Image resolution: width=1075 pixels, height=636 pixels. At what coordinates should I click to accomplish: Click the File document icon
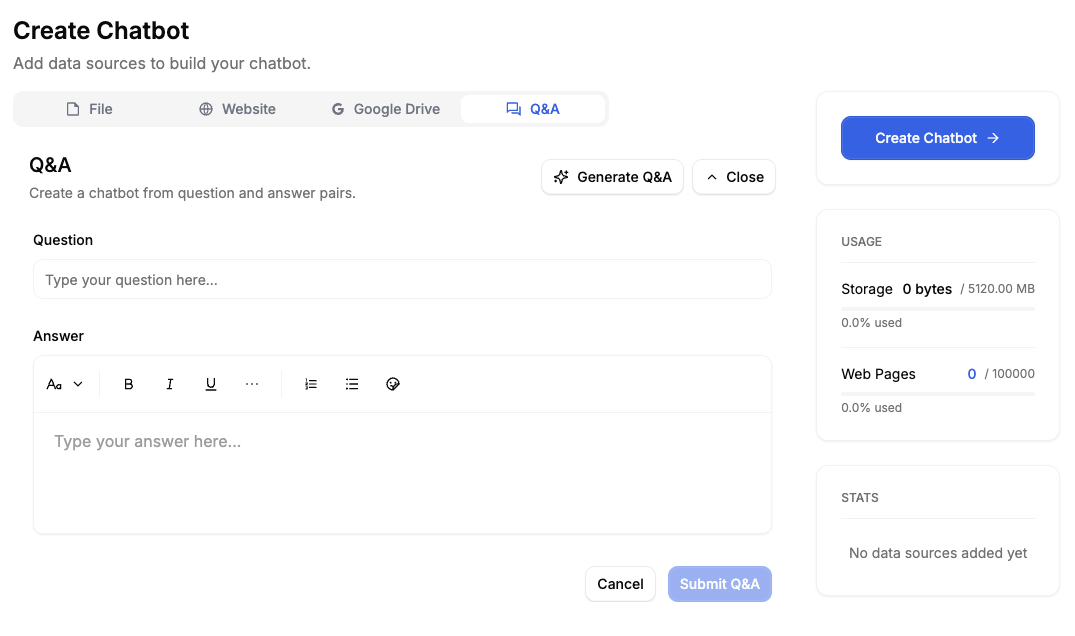click(72, 108)
